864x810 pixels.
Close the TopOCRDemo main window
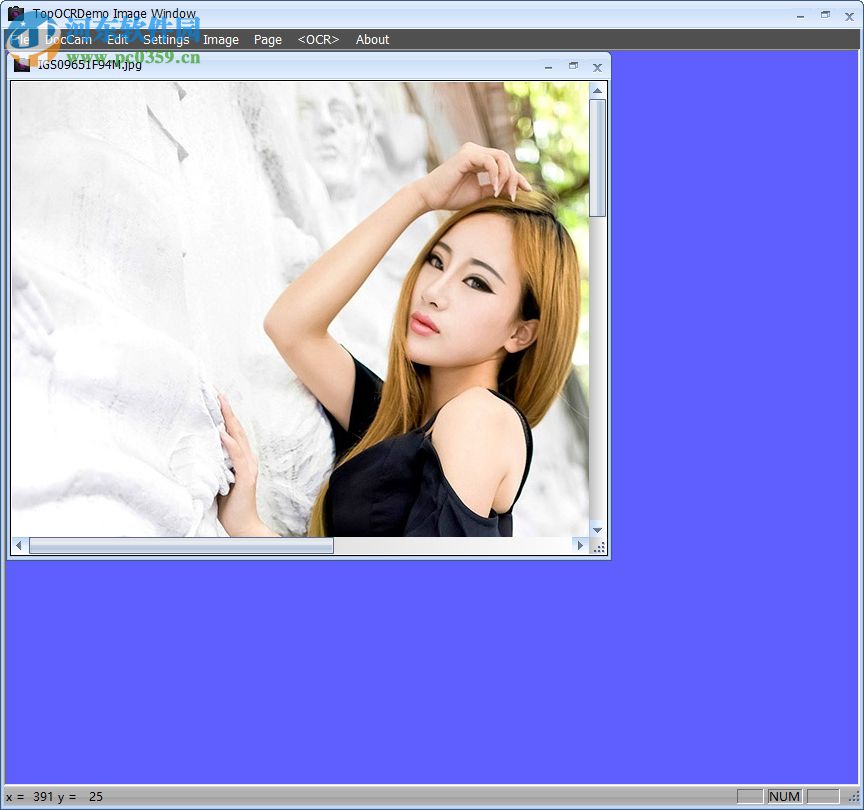point(849,17)
